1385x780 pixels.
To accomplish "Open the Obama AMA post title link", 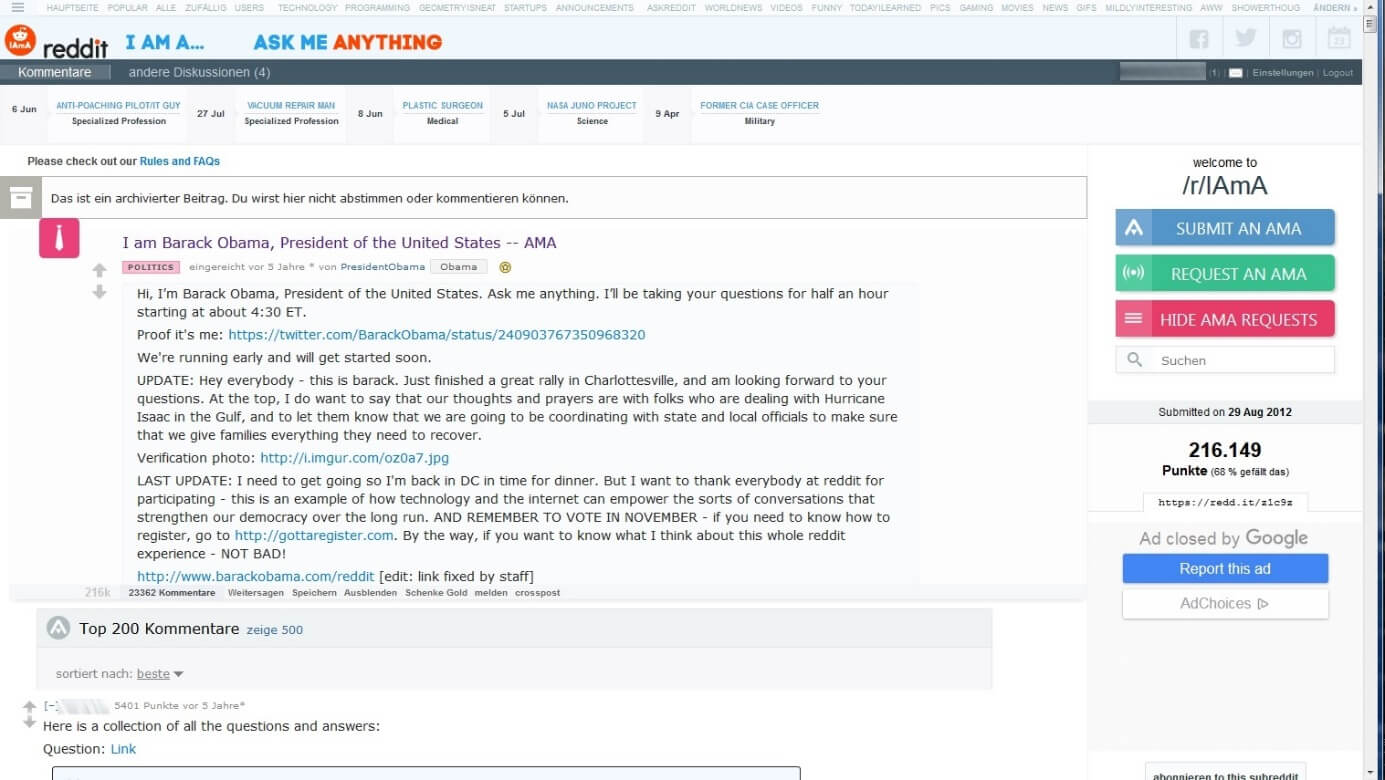I will 339,243.
